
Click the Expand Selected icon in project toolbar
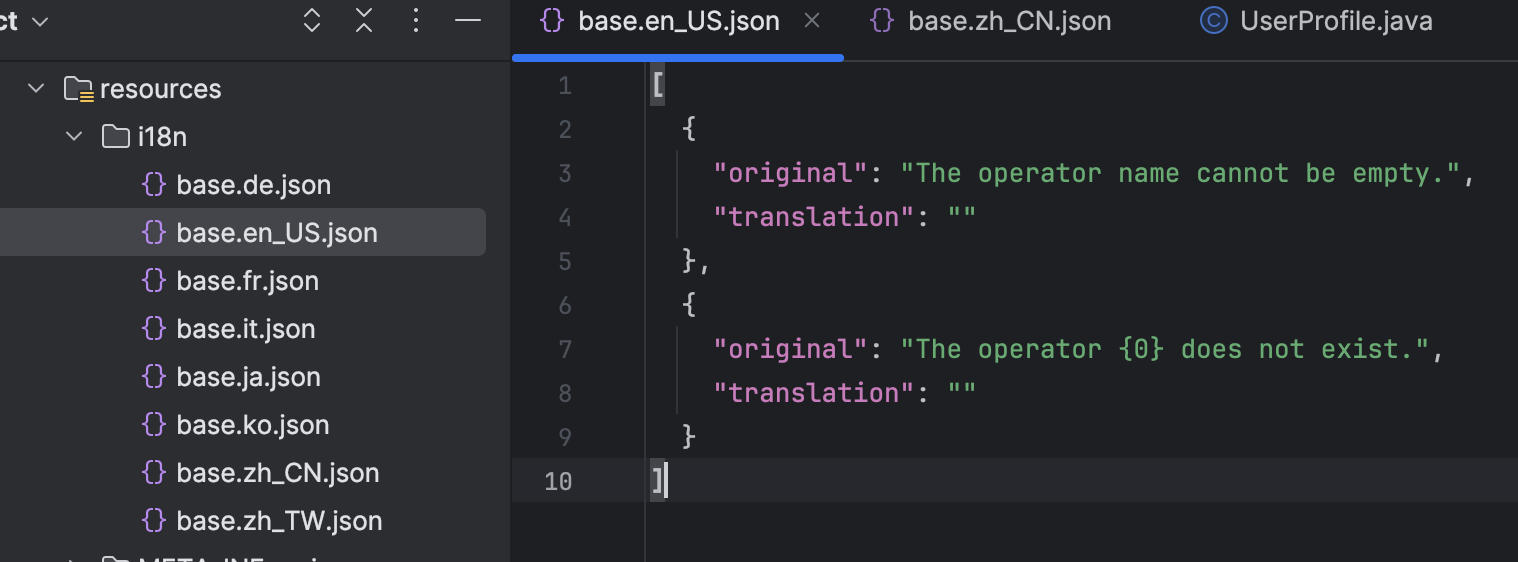pos(312,21)
